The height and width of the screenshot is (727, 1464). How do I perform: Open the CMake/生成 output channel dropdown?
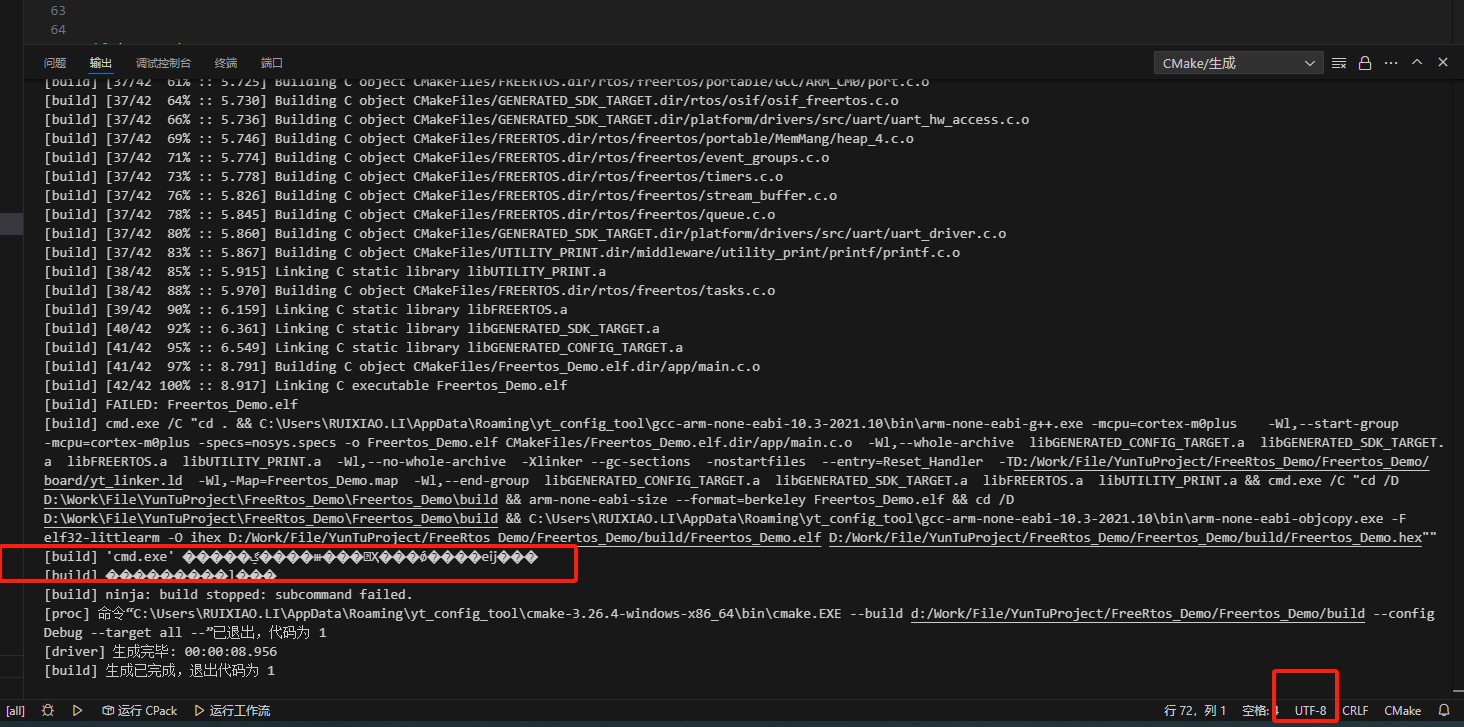pos(1238,63)
